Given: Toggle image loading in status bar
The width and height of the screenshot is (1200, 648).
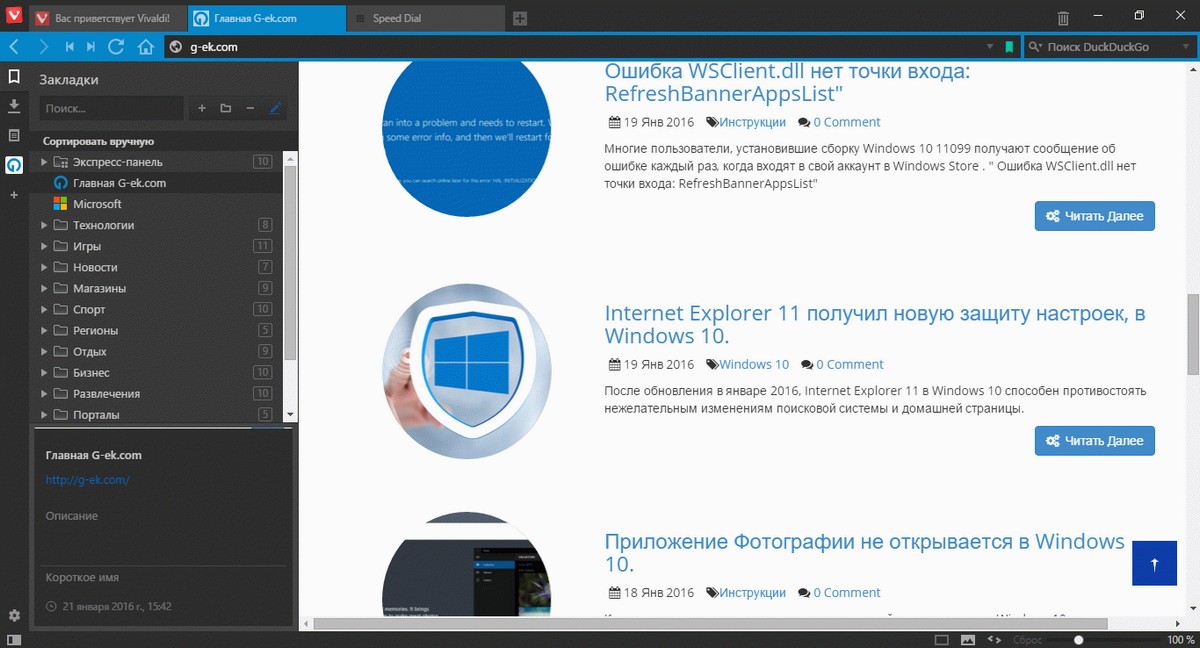Looking at the screenshot, I should [x=967, y=639].
